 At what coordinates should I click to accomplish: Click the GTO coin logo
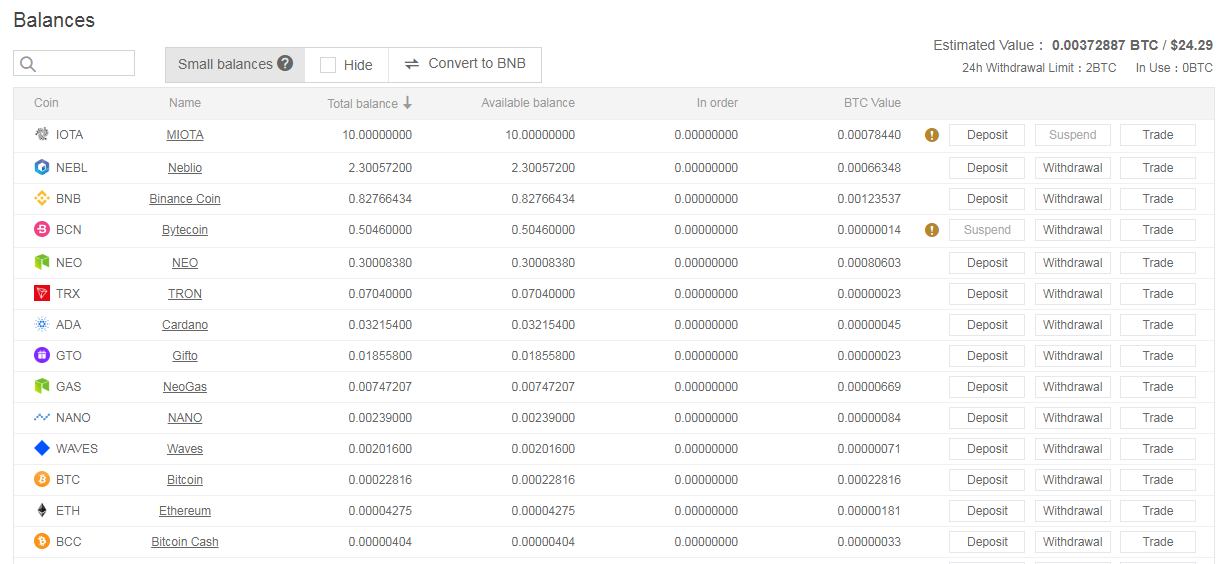click(42, 355)
